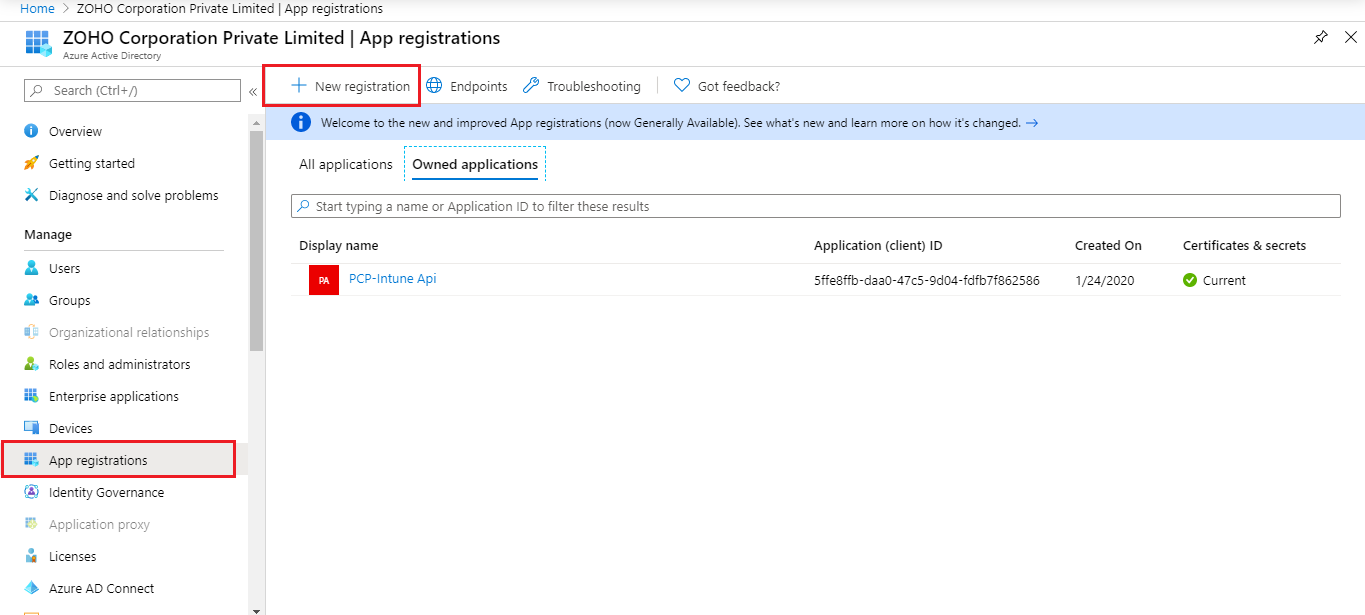Select Azure AD Connect

click(101, 587)
